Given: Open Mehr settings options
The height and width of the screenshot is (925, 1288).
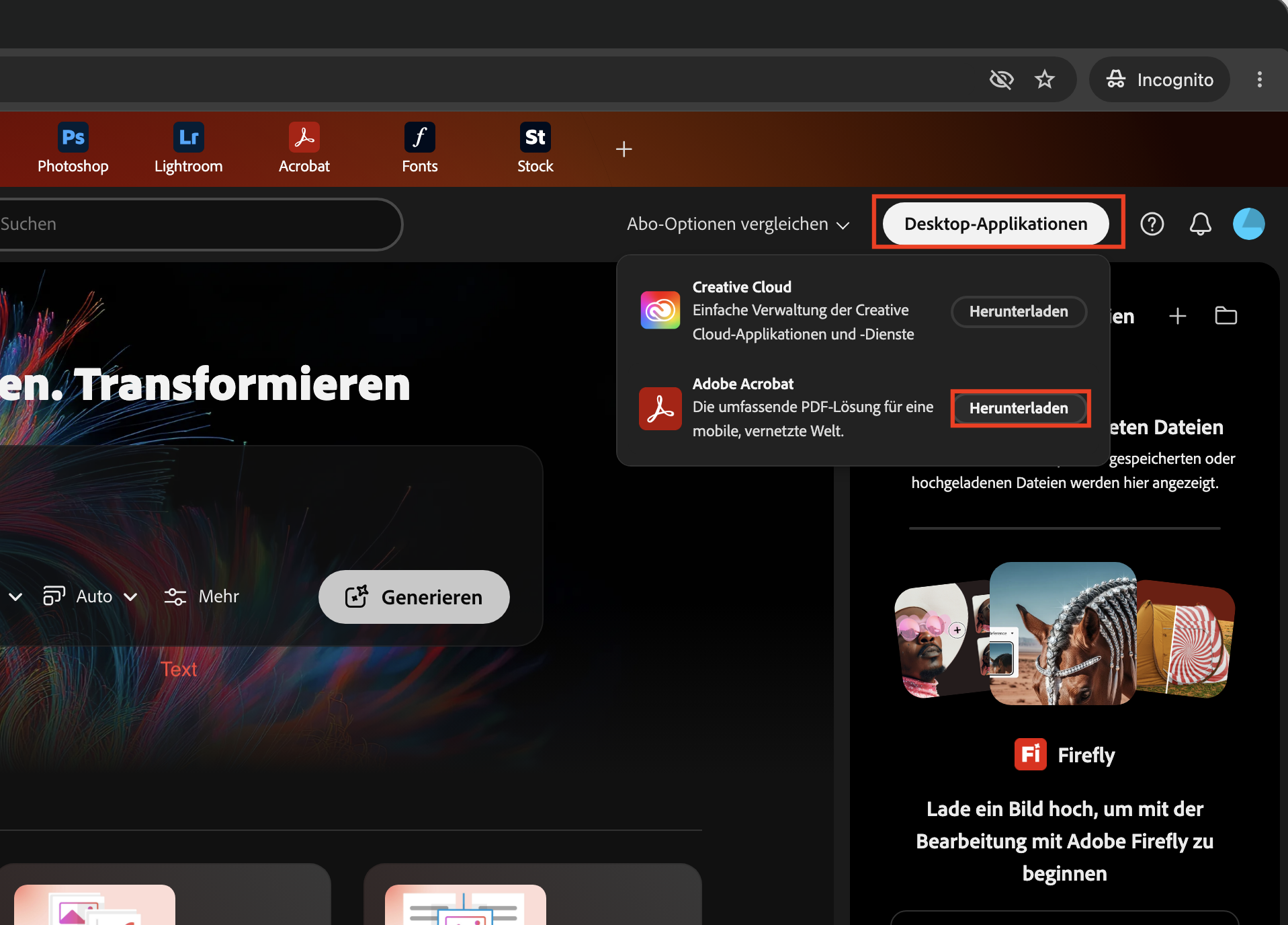Looking at the screenshot, I should pos(202,596).
